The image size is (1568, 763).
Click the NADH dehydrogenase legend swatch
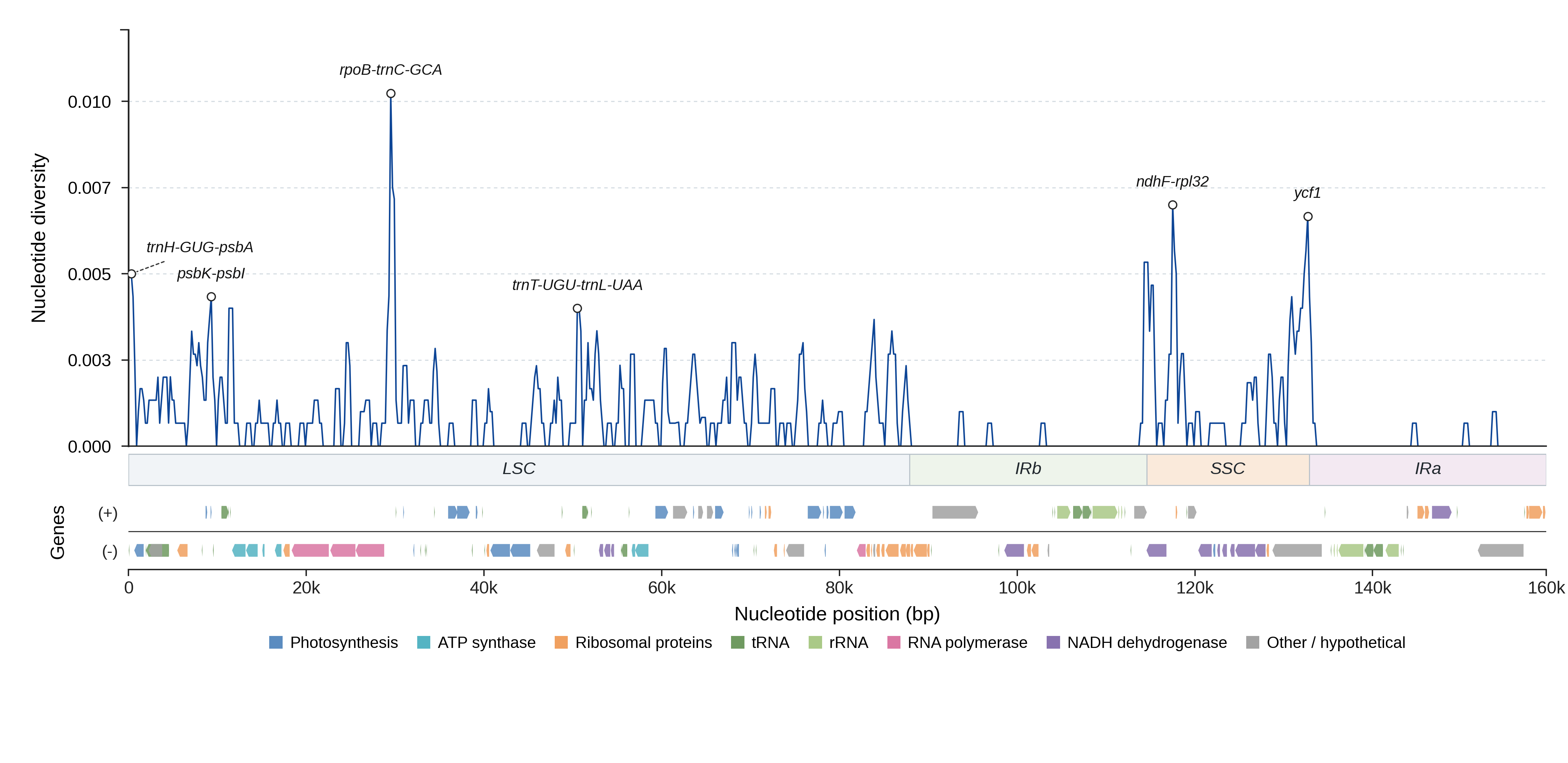[x=1053, y=642]
